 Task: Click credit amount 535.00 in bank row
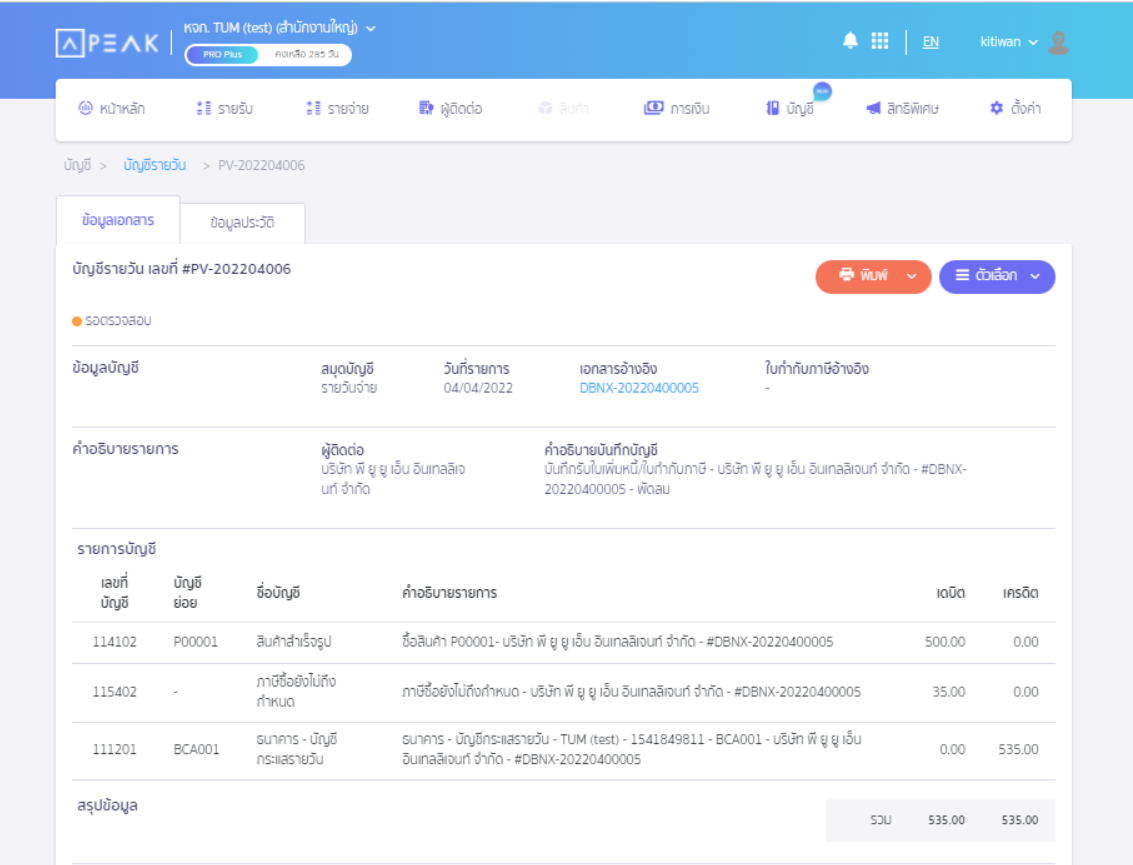(1019, 749)
